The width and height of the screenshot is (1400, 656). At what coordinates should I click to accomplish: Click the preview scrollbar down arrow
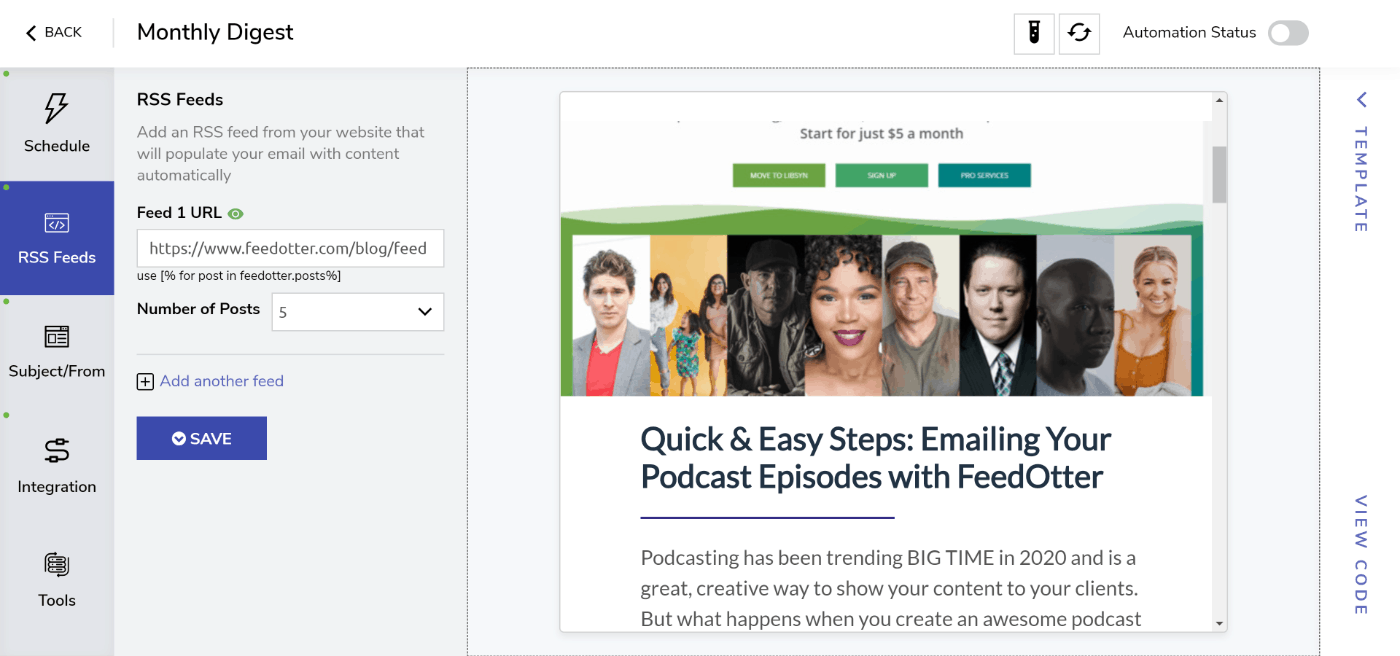(x=1219, y=624)
